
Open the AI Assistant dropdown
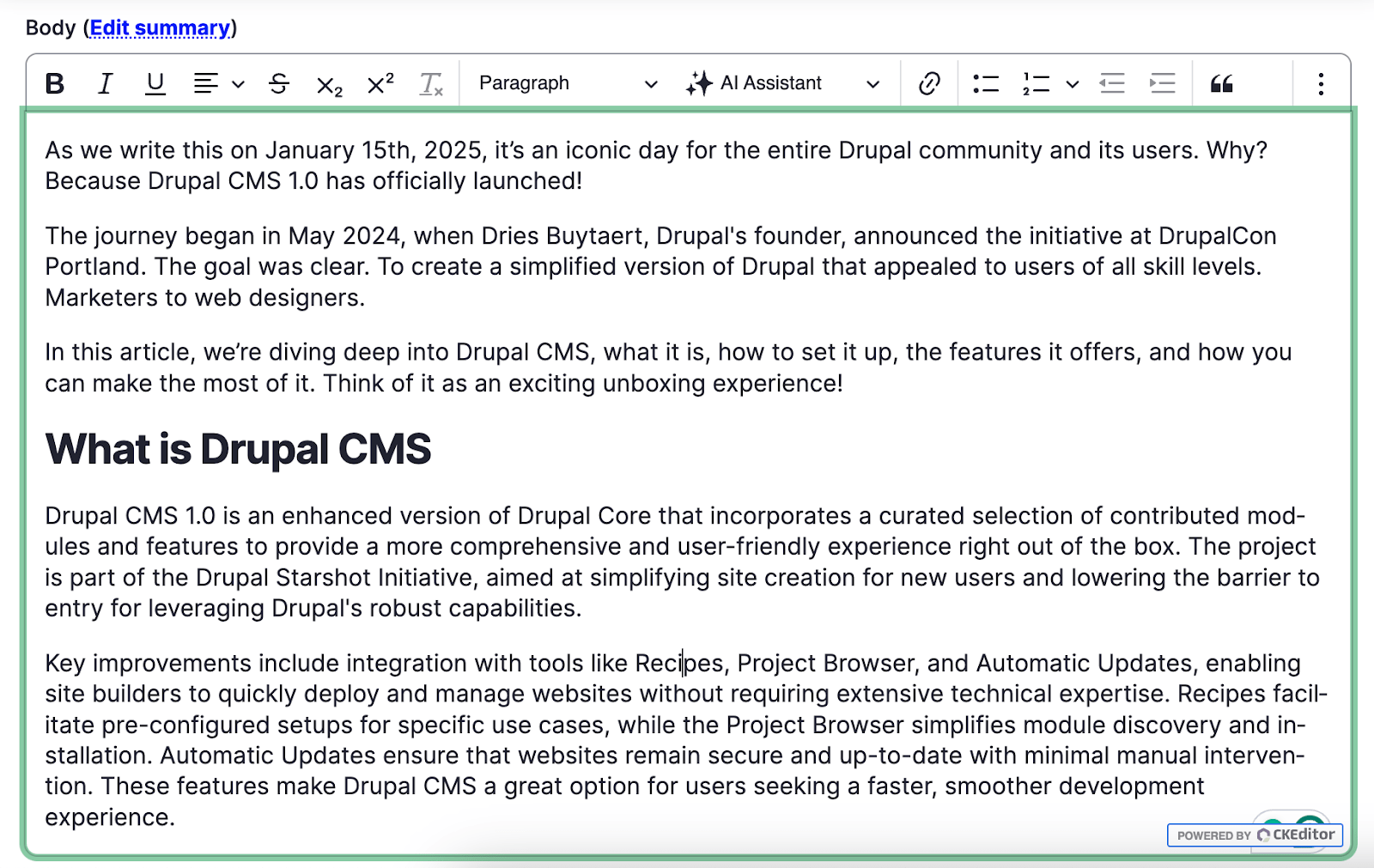tap(782, 83)
